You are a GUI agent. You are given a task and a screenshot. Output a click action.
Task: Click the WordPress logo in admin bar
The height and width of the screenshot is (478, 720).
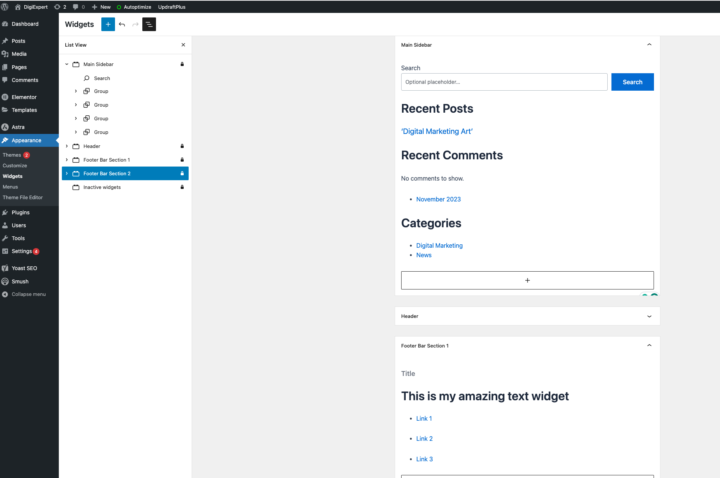[6, 6]
